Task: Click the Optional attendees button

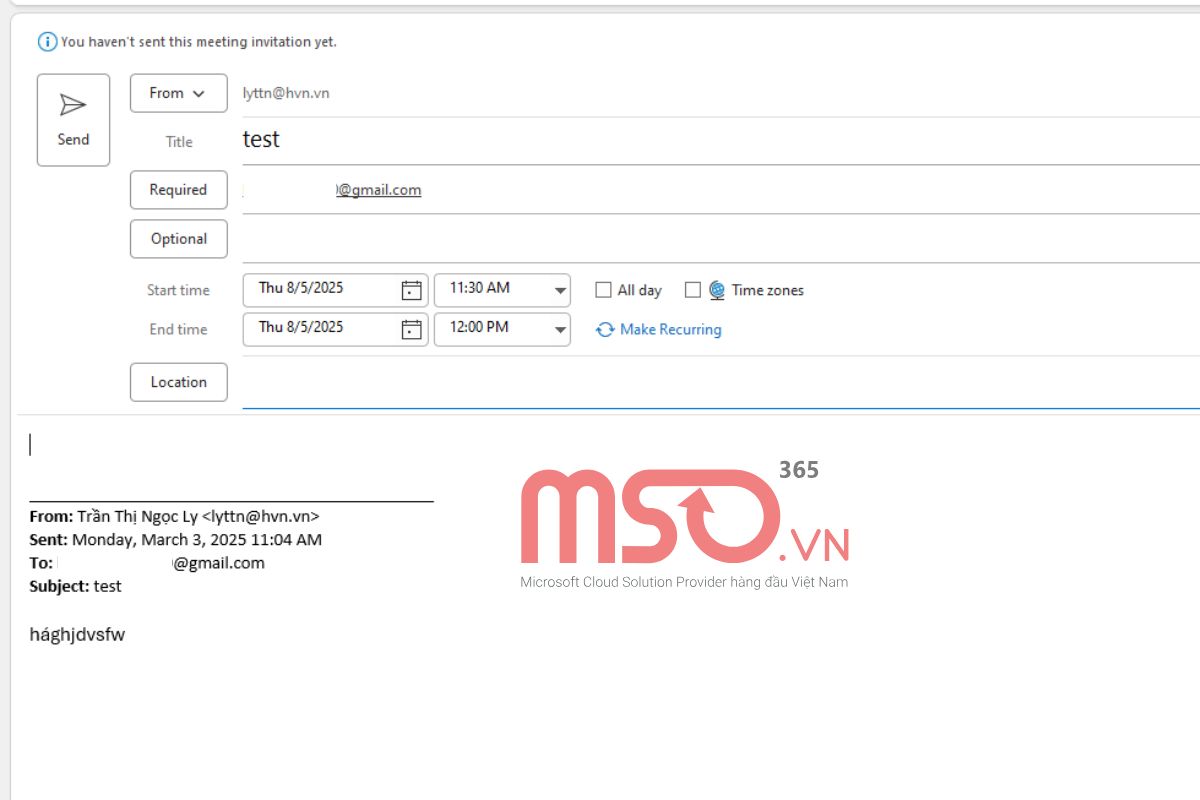Action: (x=178, y=239)
